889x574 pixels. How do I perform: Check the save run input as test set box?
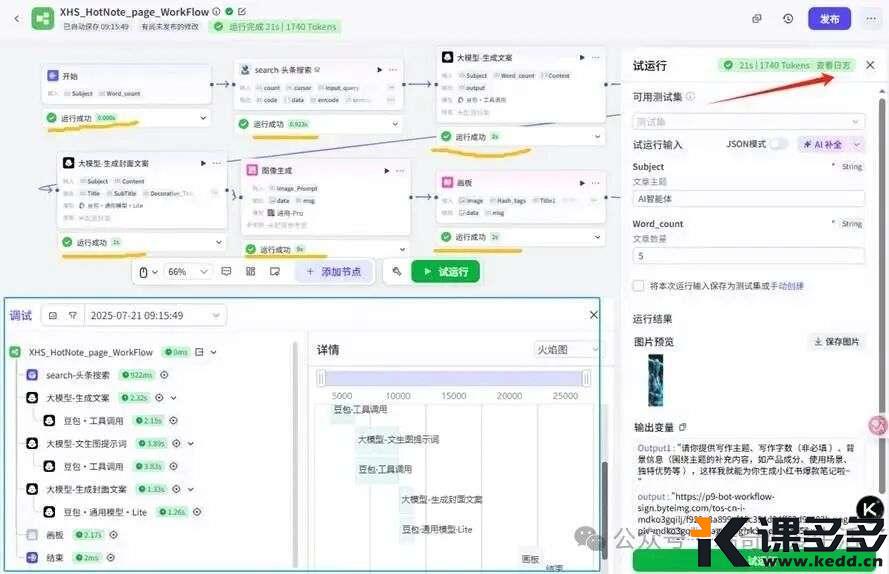(638, 286)
